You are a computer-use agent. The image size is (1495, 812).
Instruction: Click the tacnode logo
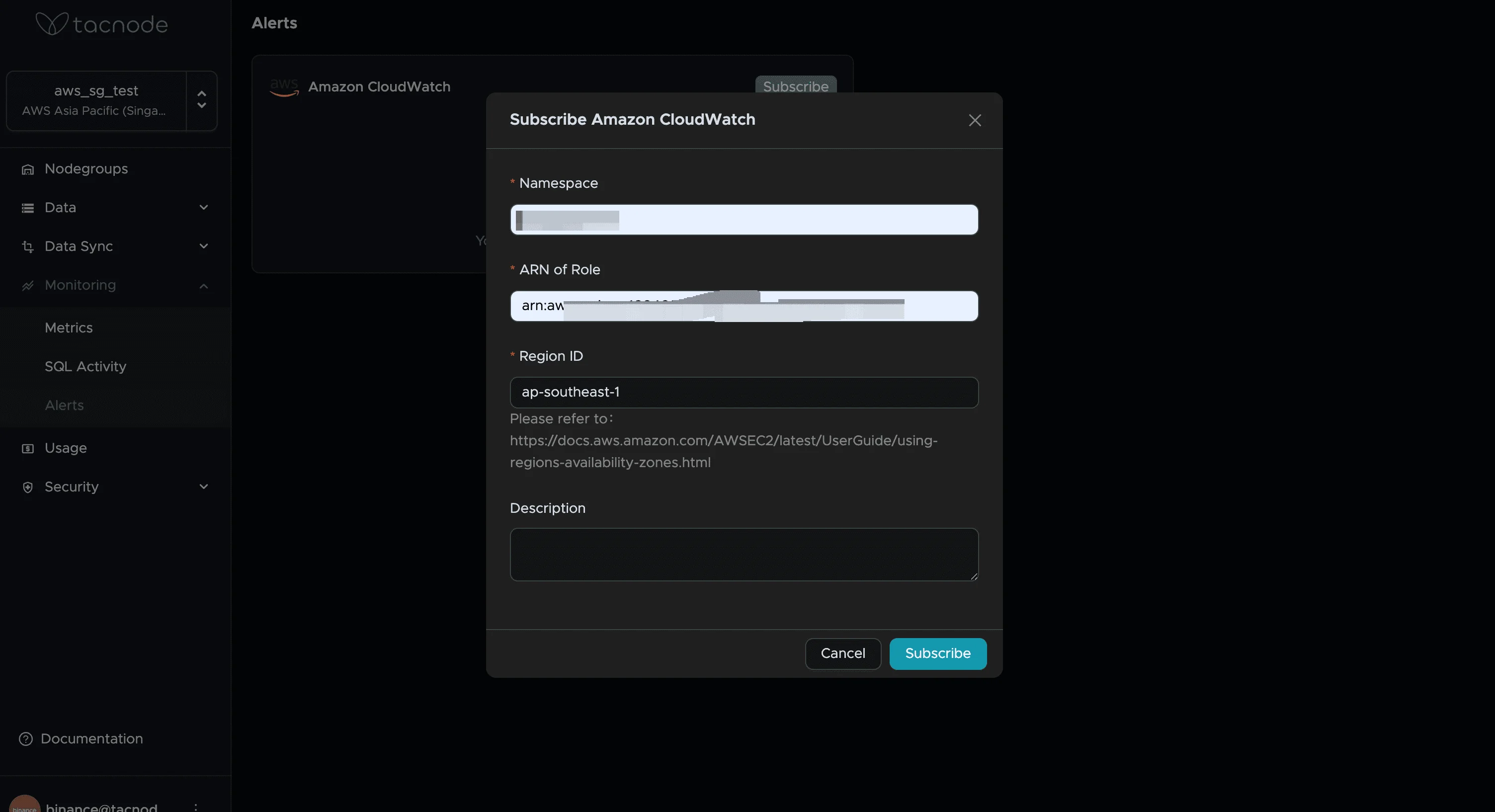click(101, 24)
